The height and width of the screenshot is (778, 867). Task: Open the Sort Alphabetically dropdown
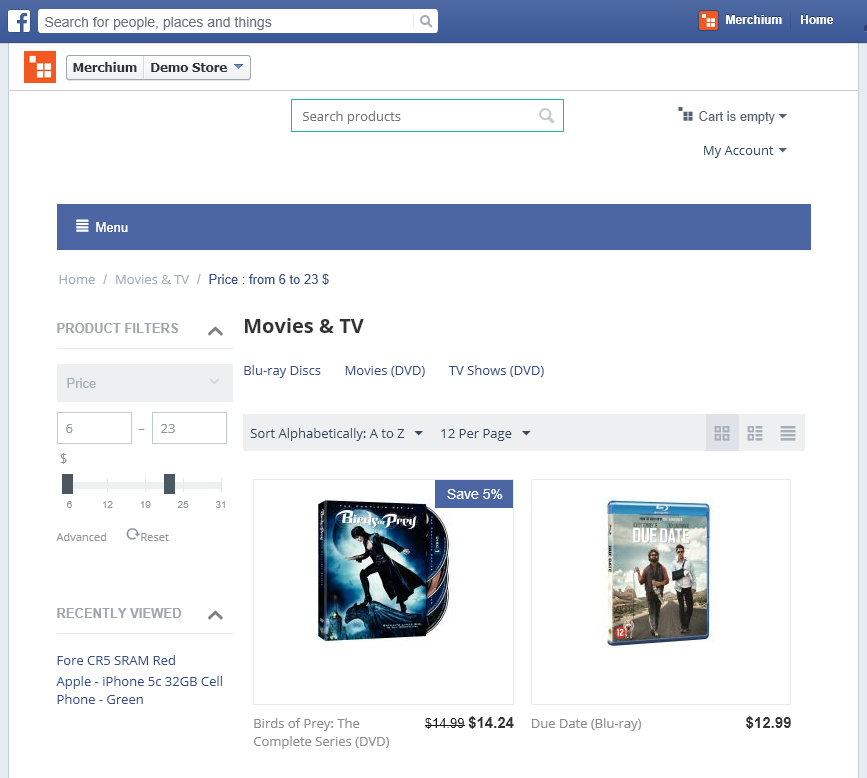336,434
